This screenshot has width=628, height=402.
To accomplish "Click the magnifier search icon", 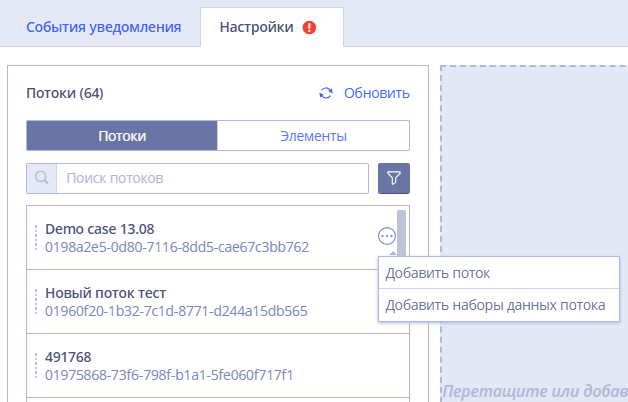I will pyautogui.click(x=42, y=178).
